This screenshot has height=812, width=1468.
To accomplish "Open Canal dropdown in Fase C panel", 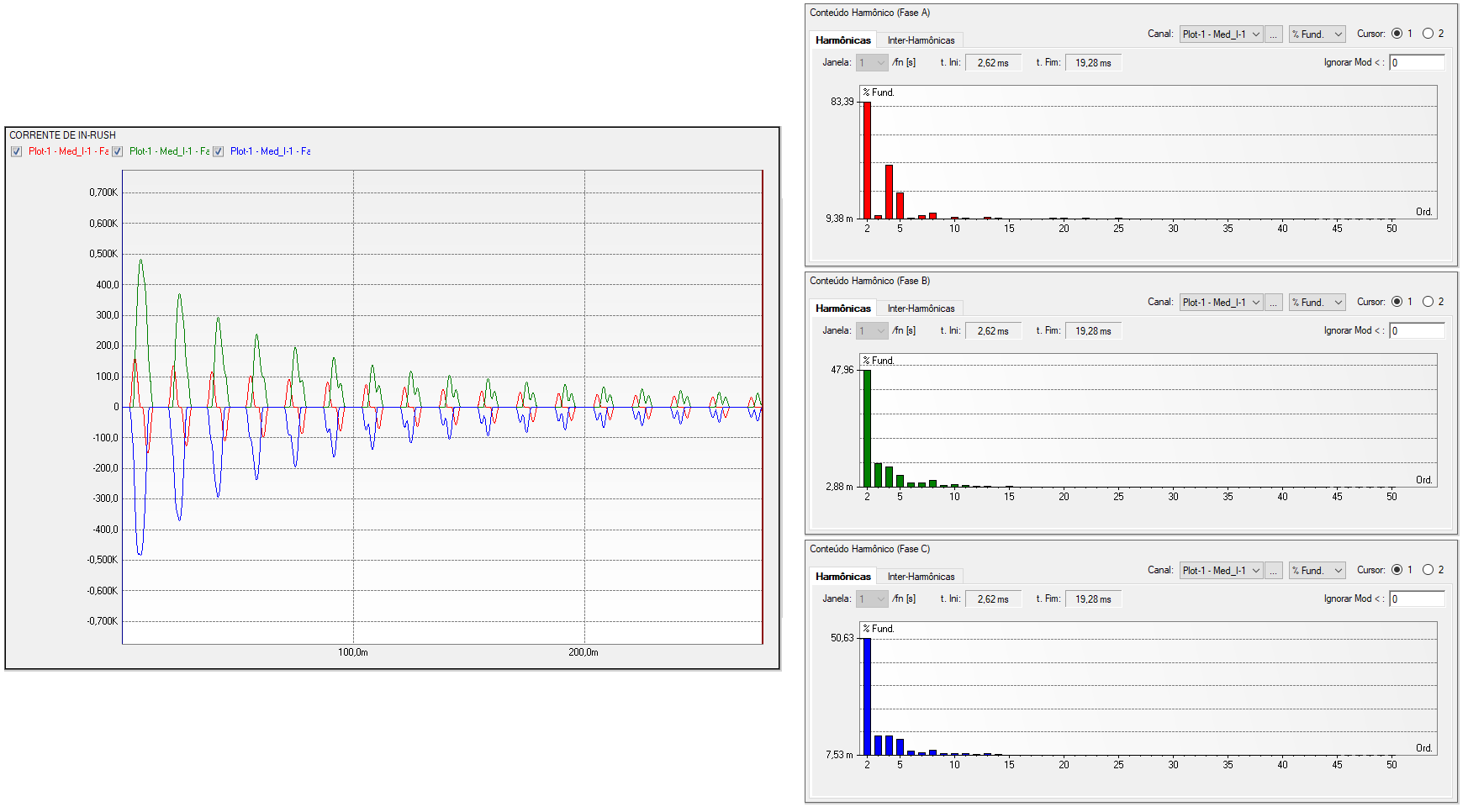I will (1221, 571).
